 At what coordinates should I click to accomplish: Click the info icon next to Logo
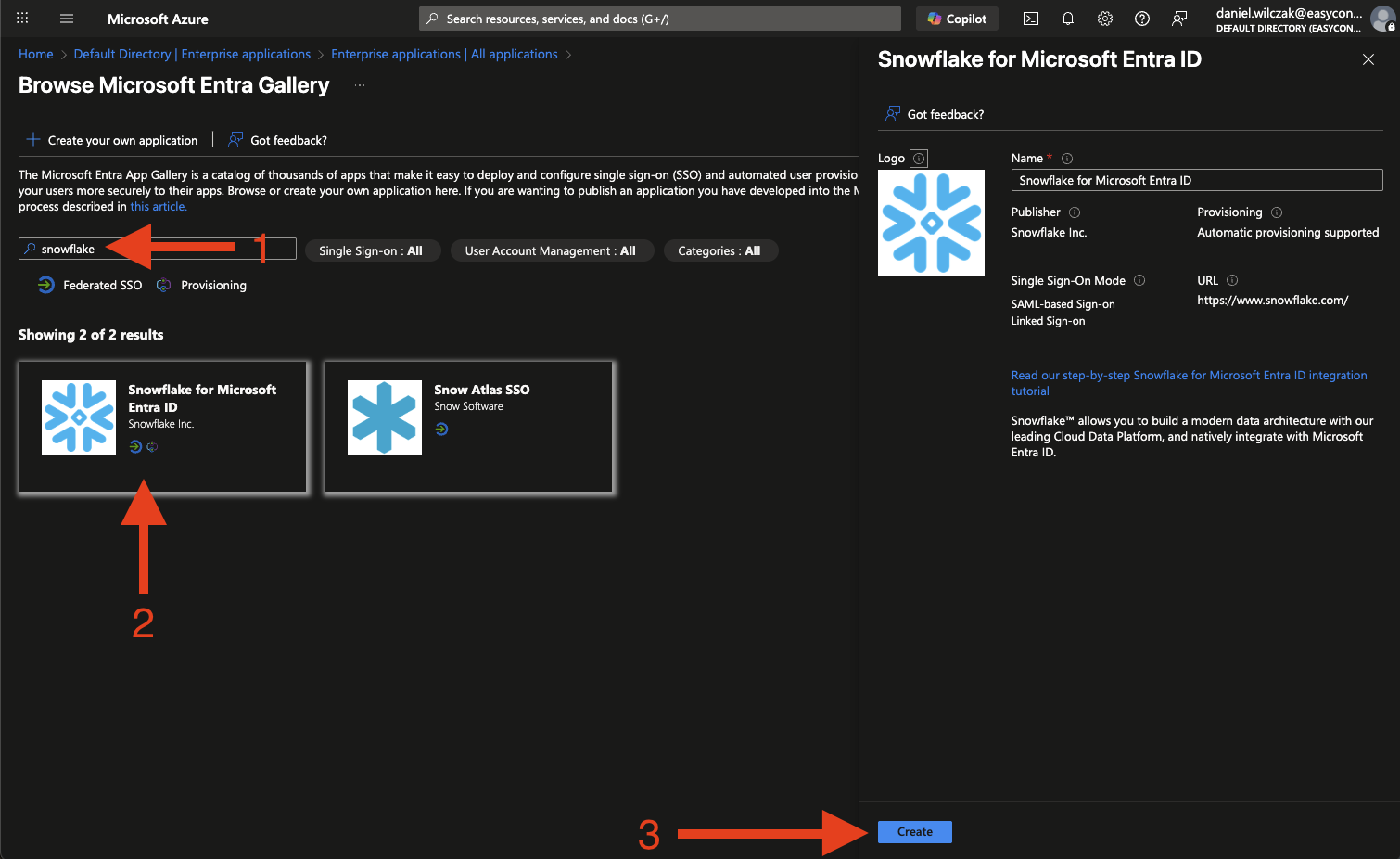coord(918,159)
